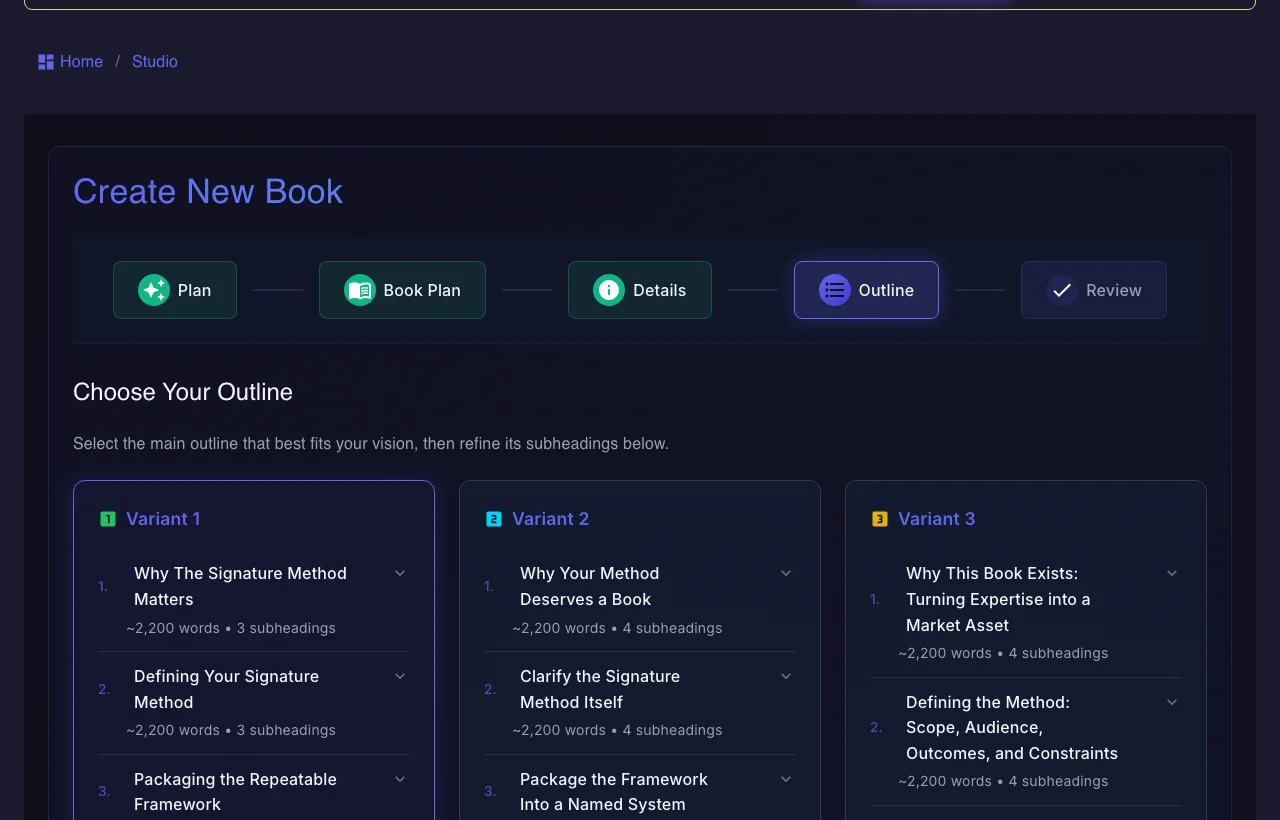This screenshot has width=1280, height=820.
Task: Click the open book icon on Book Plan step
Action: tap(360, 290)
